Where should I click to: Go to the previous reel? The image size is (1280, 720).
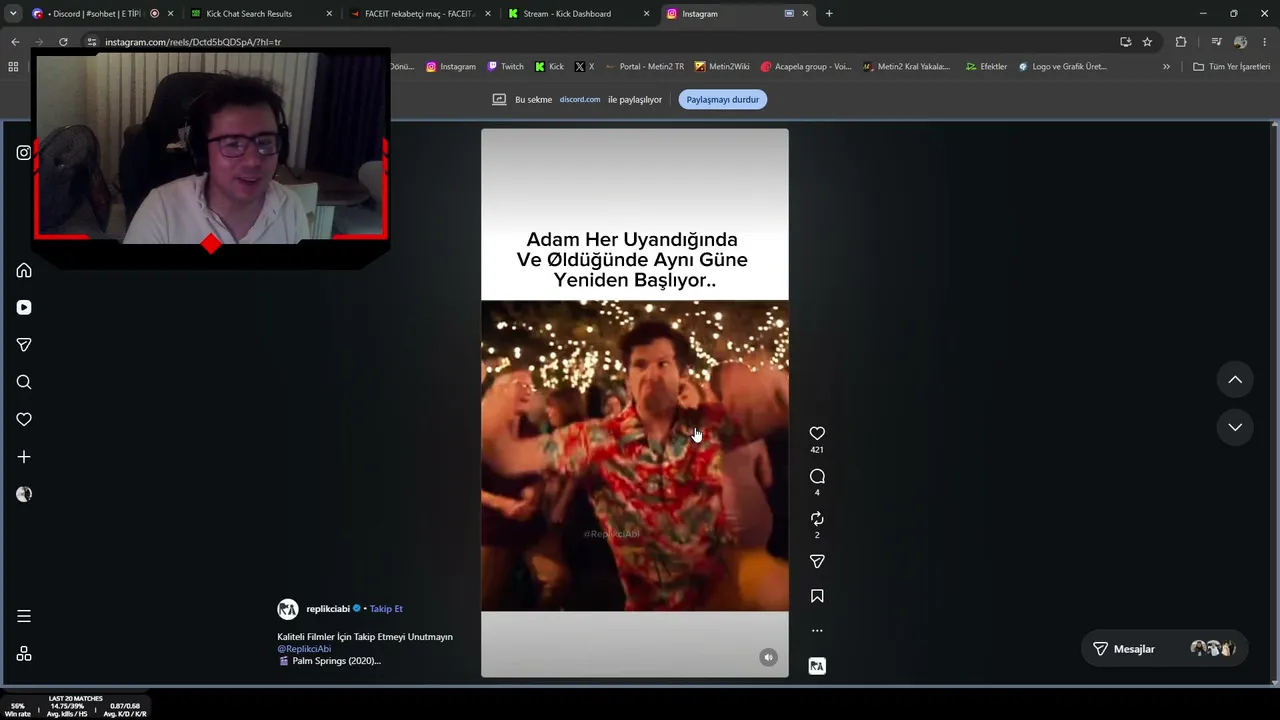(x=1235, y=380)
